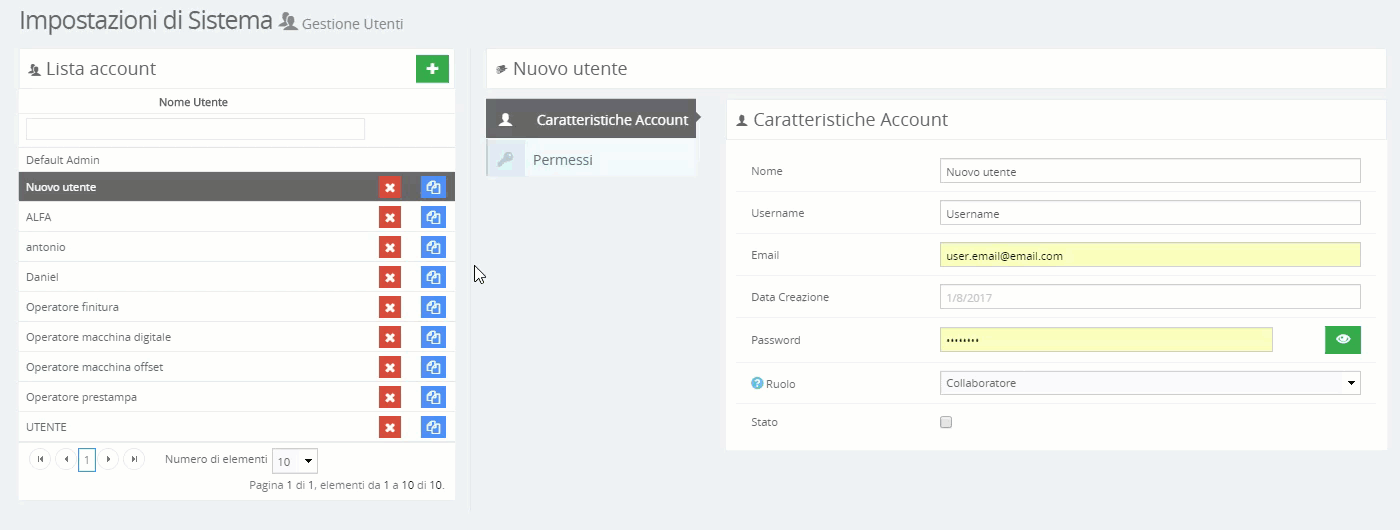Show password with the eye button

coord(1342,340)
